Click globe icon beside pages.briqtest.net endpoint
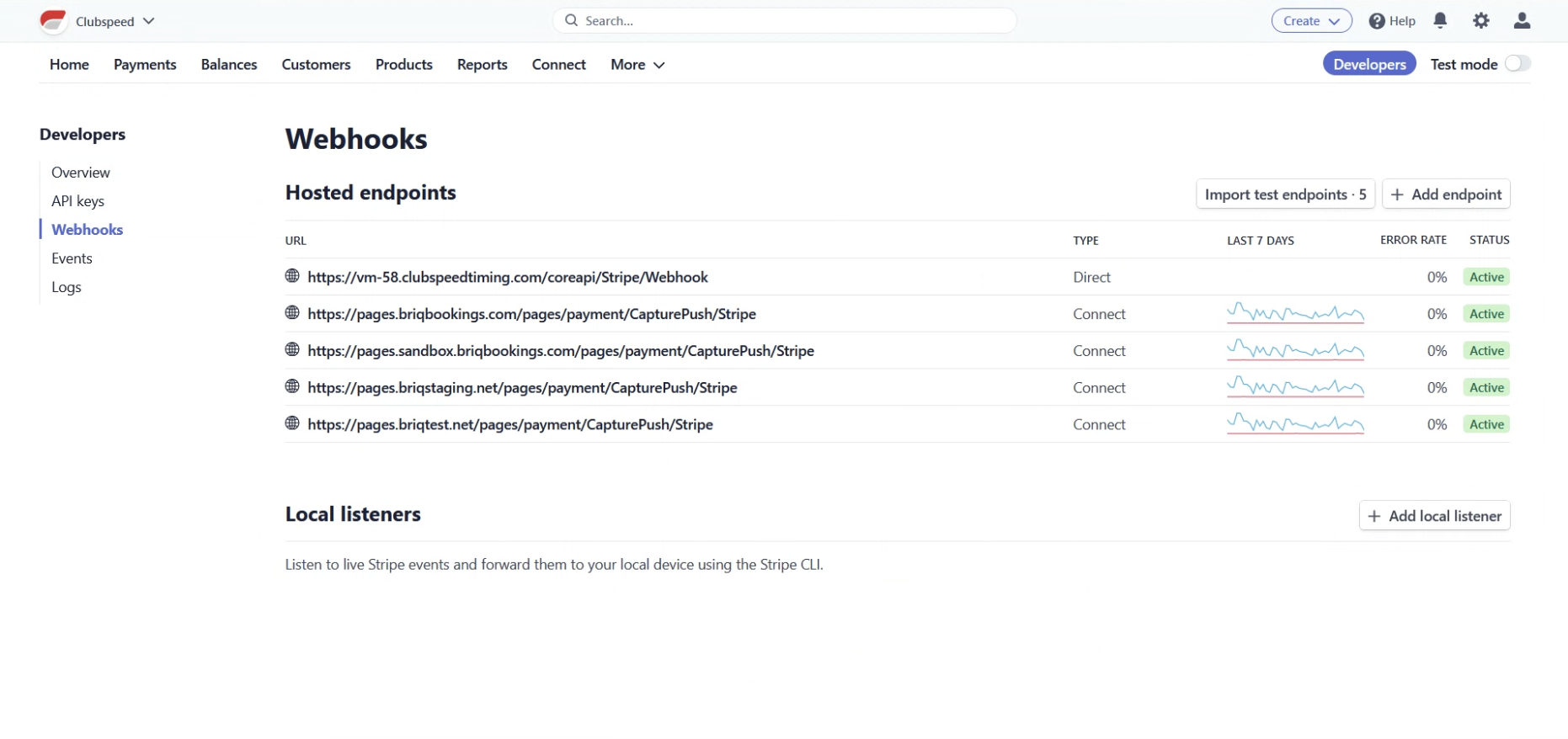This screenshot has height=739, width=1568. point(292,423)
